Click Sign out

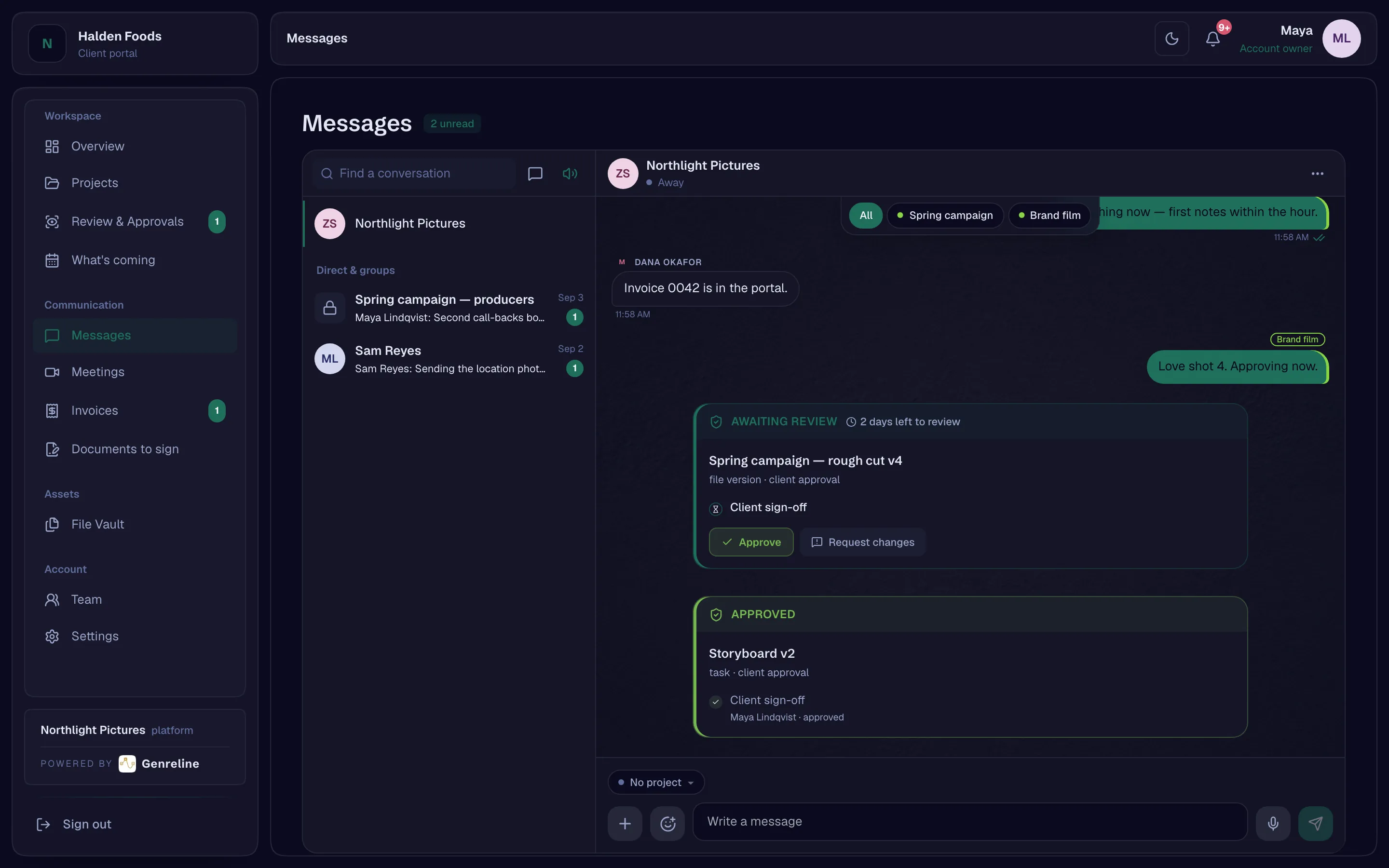pyautogui.click(x=75, y=825)
